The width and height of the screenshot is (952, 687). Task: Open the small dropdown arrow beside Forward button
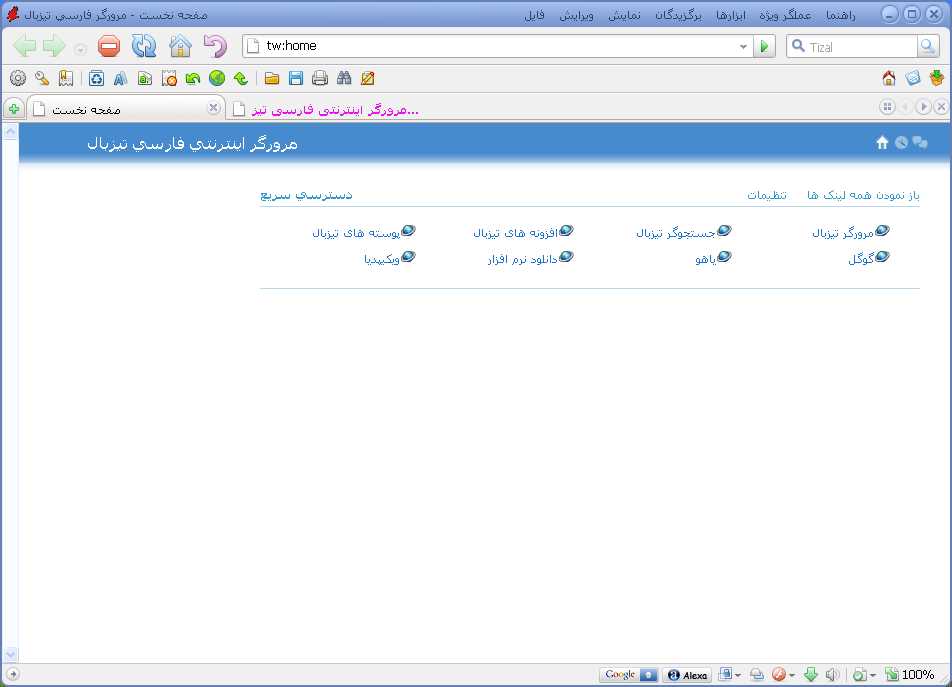click(80, 49)
